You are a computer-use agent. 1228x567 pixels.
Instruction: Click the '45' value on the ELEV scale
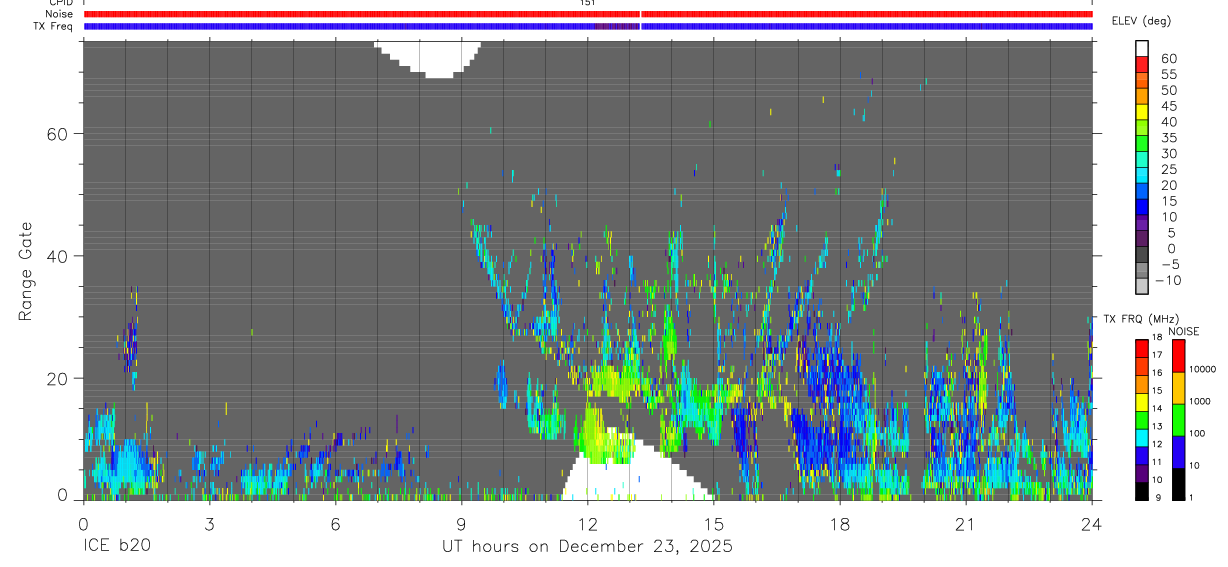[x=1169, y=106]
